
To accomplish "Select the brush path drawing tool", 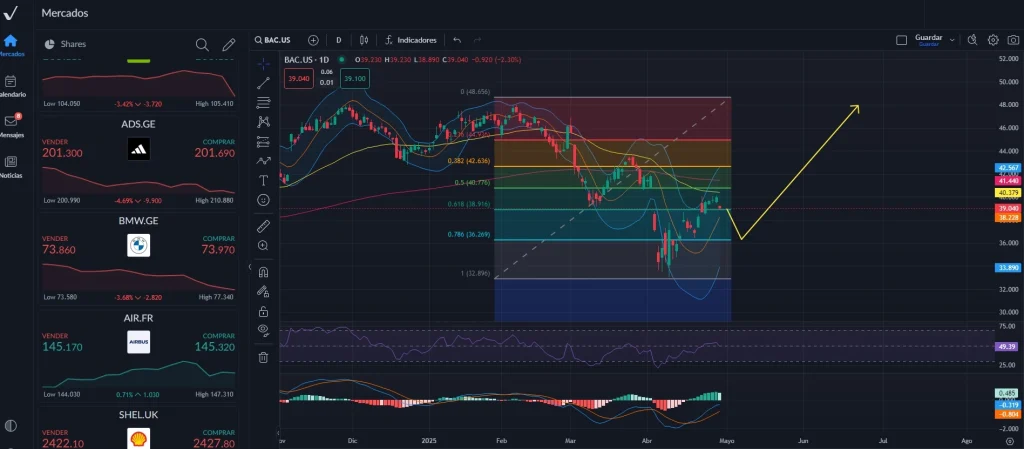I will 263,161.
